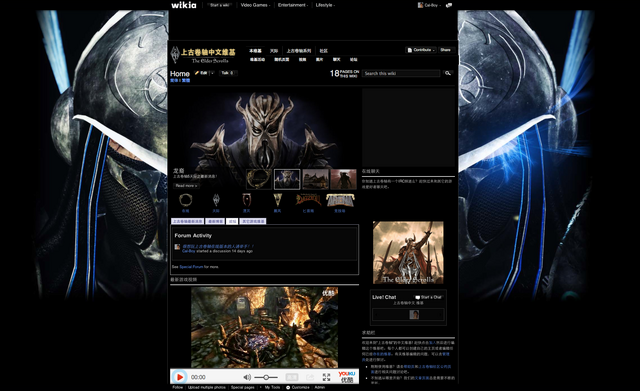Open the forum discussion thread title link
The image size is (640, 391).
point(218,247)
